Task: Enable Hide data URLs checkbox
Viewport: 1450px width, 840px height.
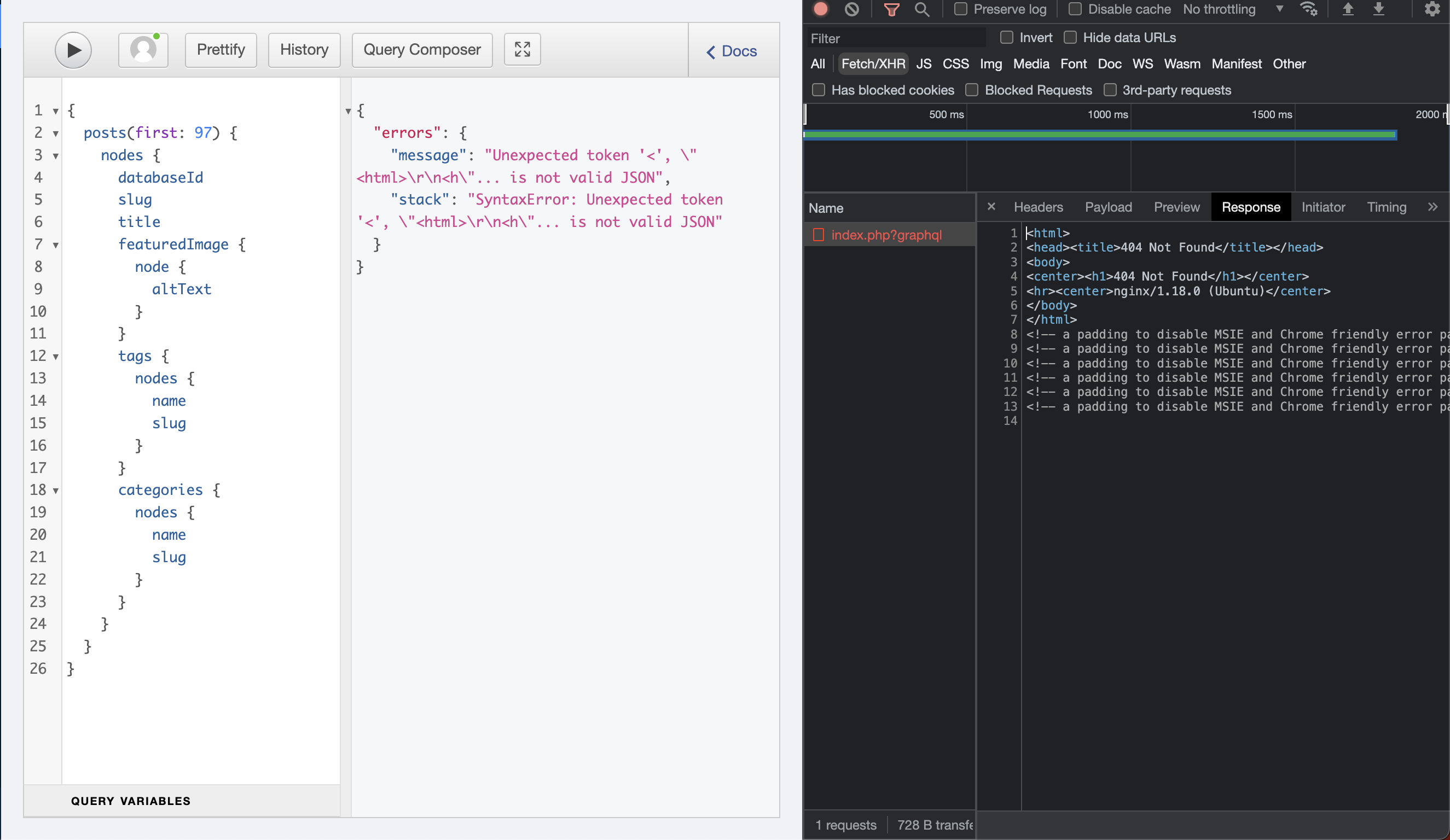Action: click(1070, 37)
